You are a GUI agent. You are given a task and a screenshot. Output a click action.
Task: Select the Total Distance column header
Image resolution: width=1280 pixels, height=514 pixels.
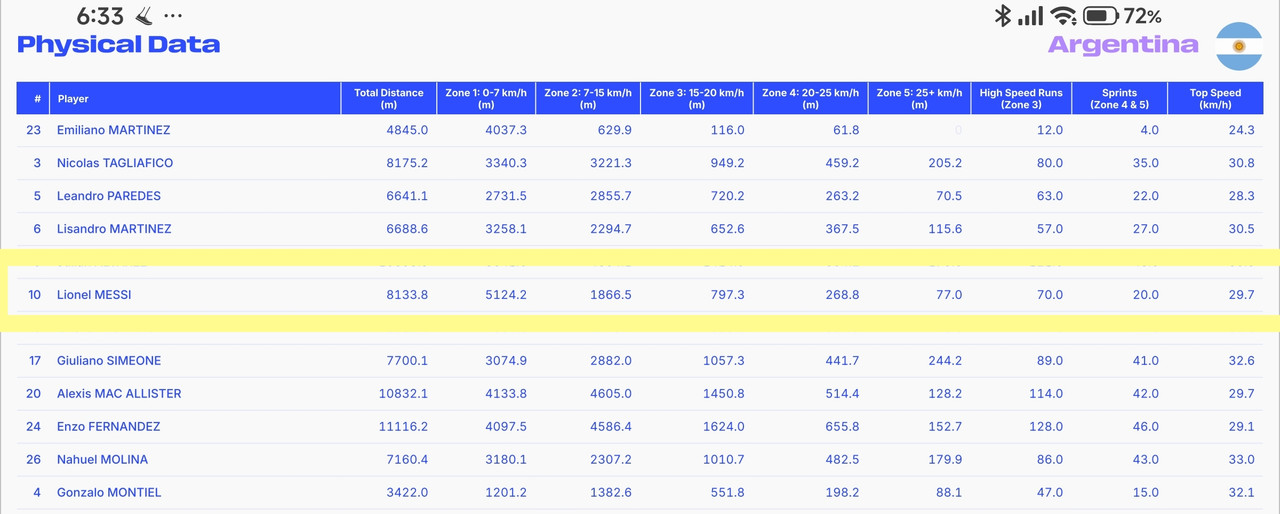pyautogui.click(x=389, y=98)
